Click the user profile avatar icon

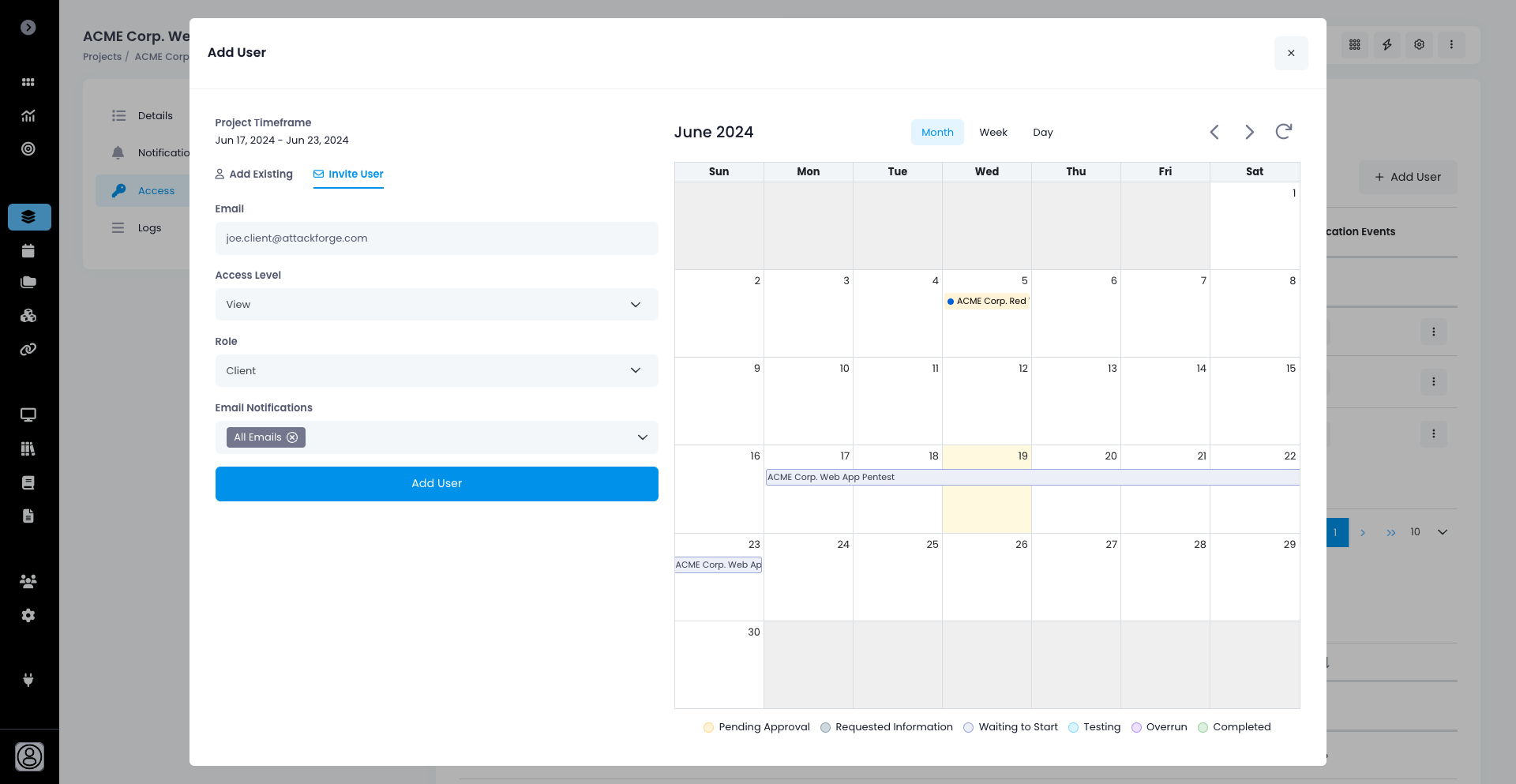tap(29, 756)
